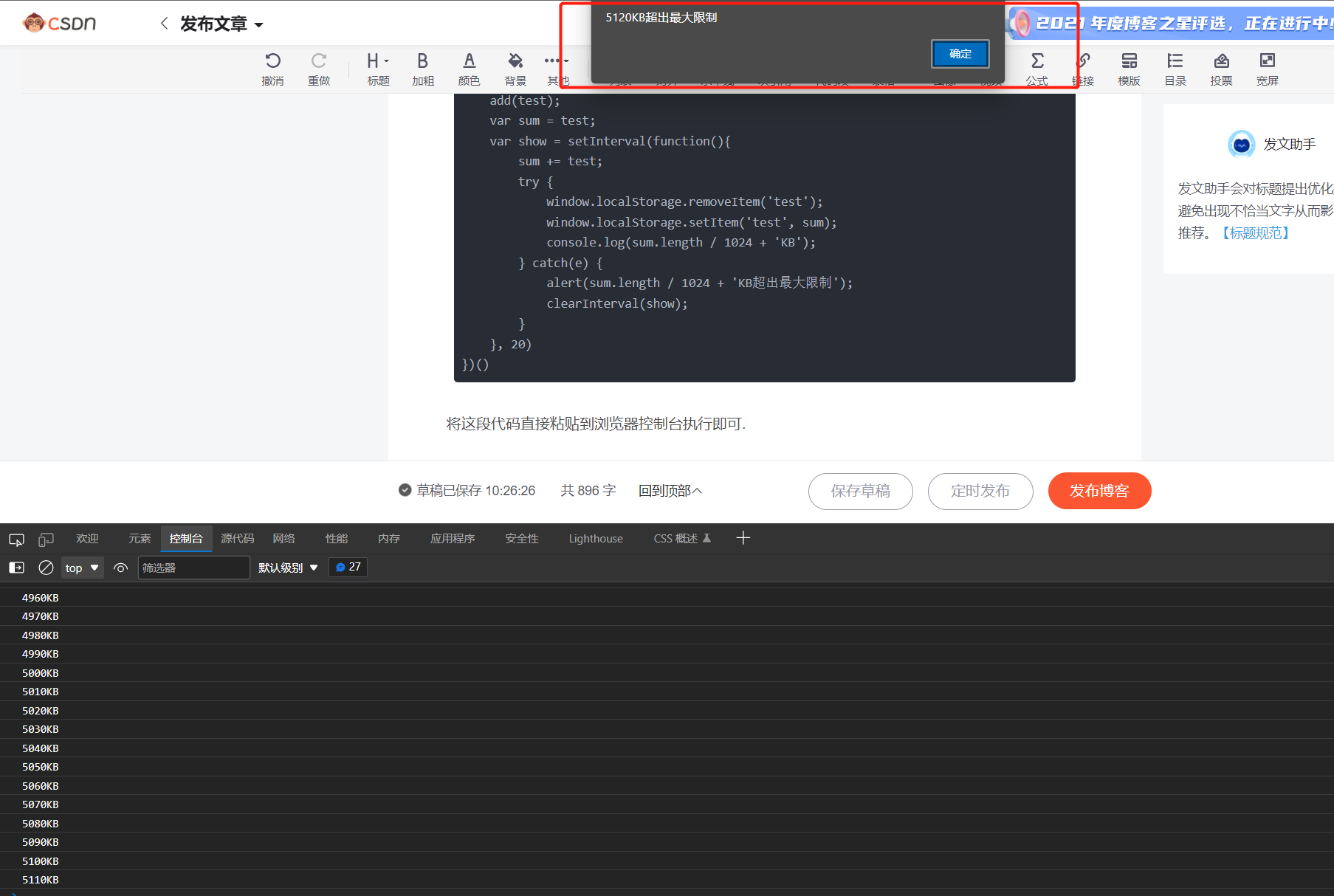Confirm the alert with 确定
Image resolution: width=1334 pixels, height=896 pixels.
[960, 54]
